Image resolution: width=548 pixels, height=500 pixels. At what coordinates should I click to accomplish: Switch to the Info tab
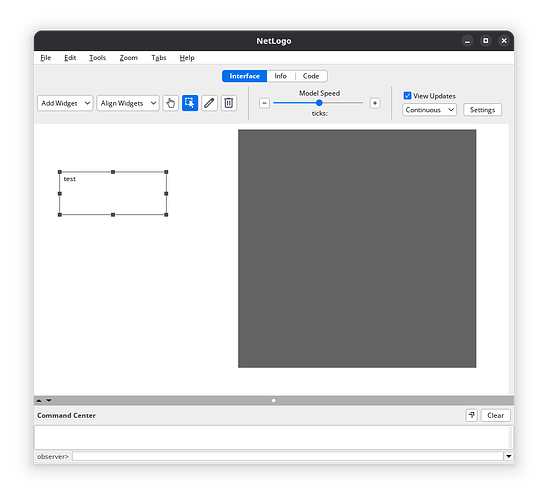(280, 76)
